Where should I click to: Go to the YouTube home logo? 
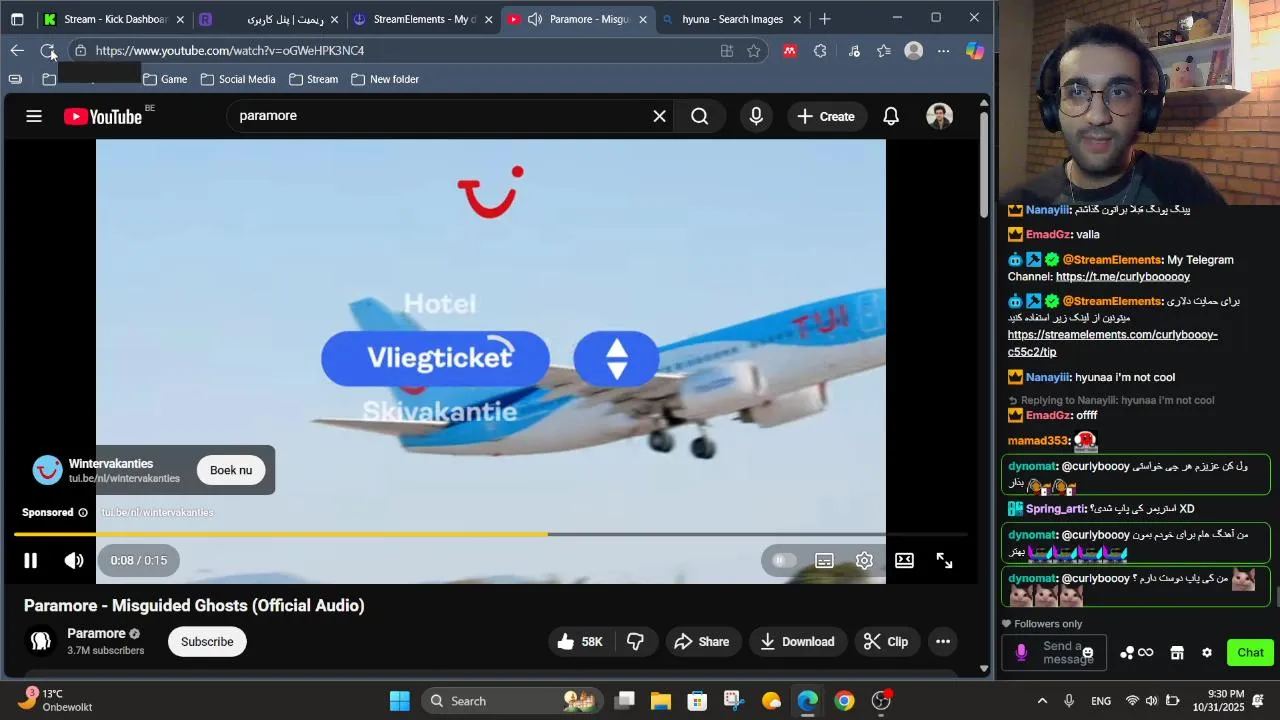click(x=103, y=117)
